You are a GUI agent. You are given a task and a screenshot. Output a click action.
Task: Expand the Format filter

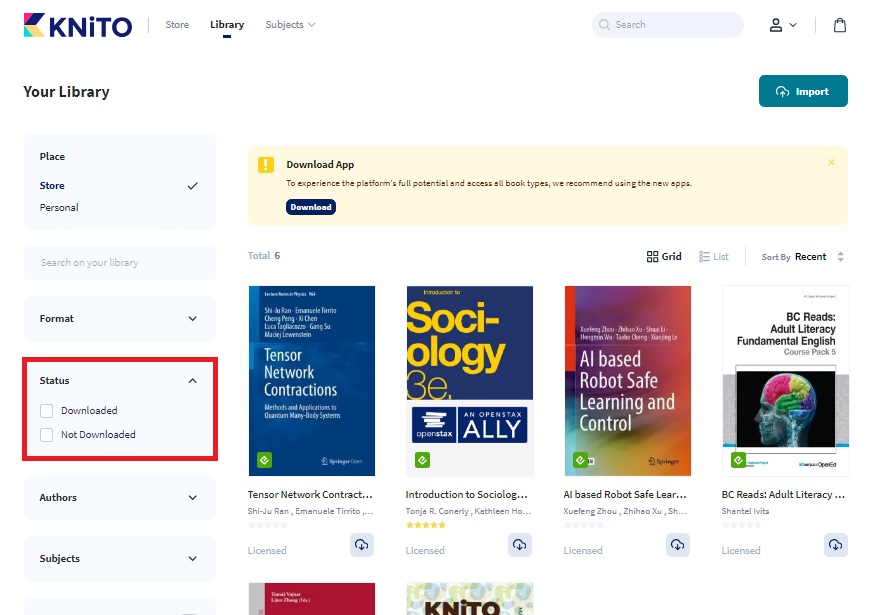point(119,319)
